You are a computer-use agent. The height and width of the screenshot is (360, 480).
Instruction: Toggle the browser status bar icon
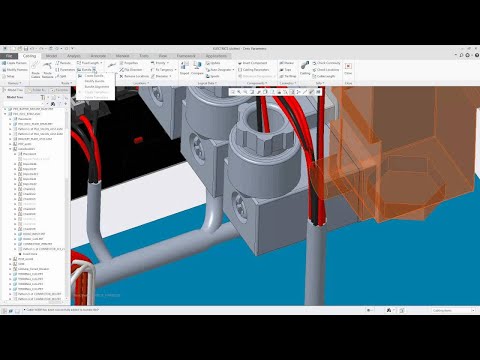tap(11, 311)
